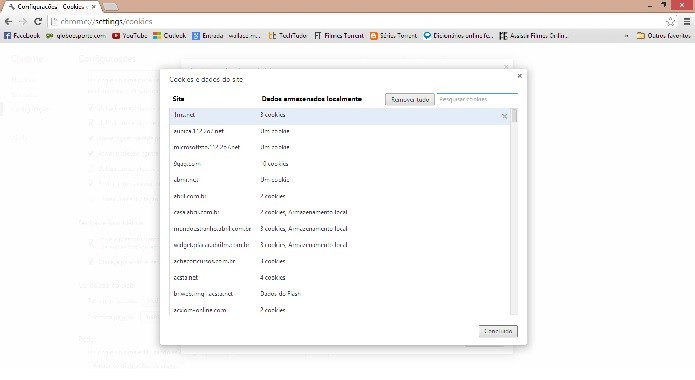Screen dimensions: 695x380
Task: Click the cookie list scrollbar thumb
Action: click(514, 115)
